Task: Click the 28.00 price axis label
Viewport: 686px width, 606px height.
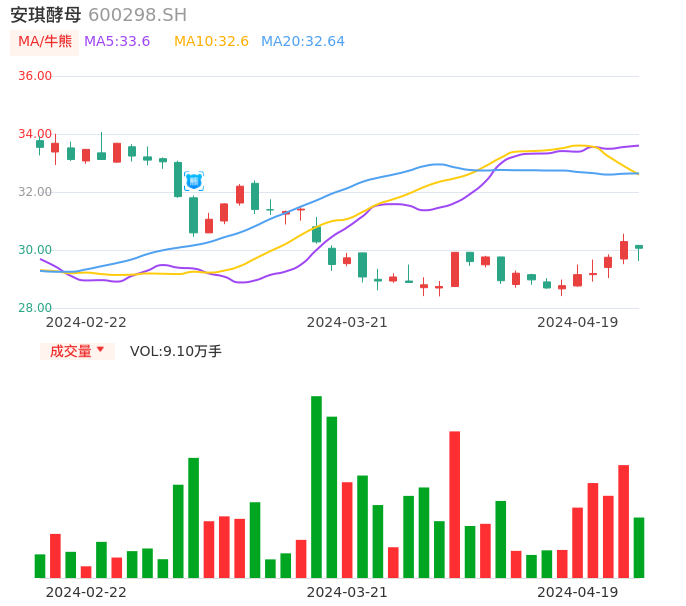Action: (x=35, y=308)
